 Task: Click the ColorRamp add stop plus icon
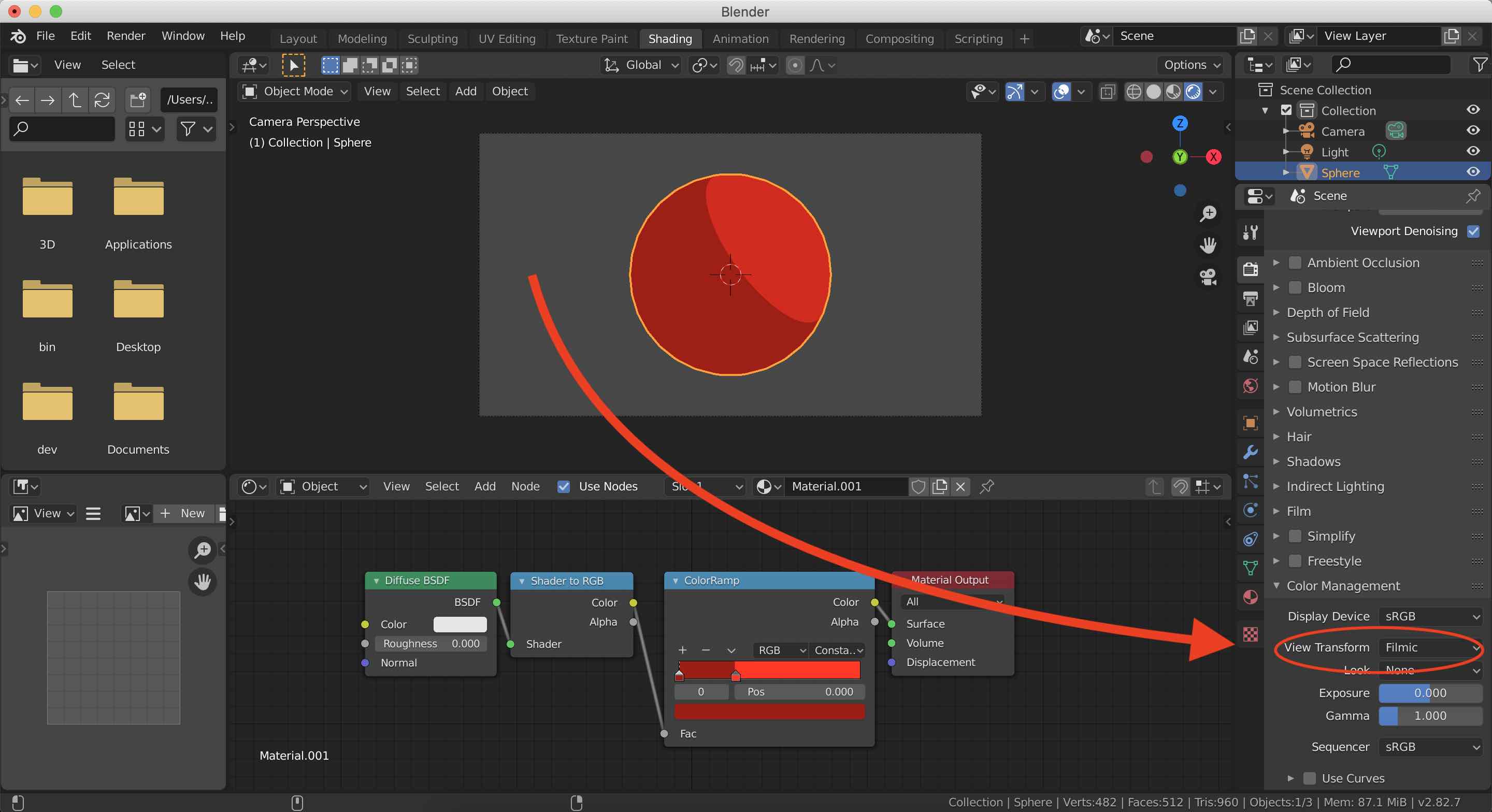[x=682, y=650]
